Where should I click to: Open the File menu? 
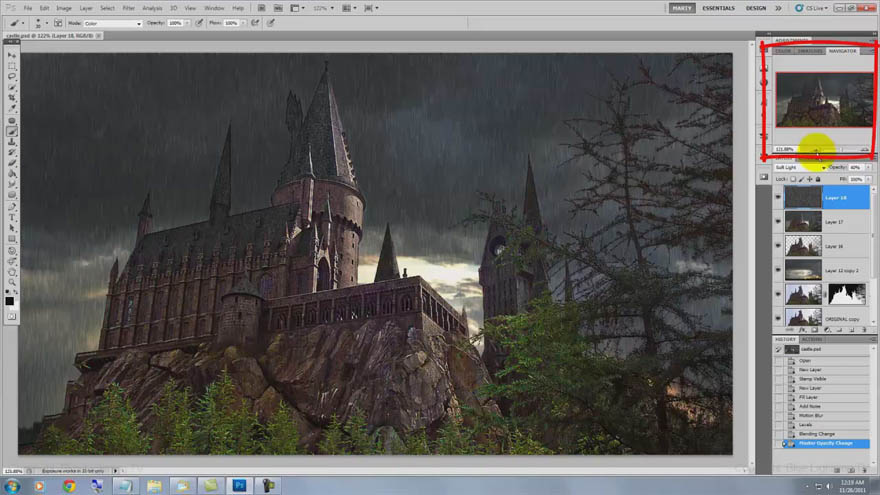[x=28, y=8]
